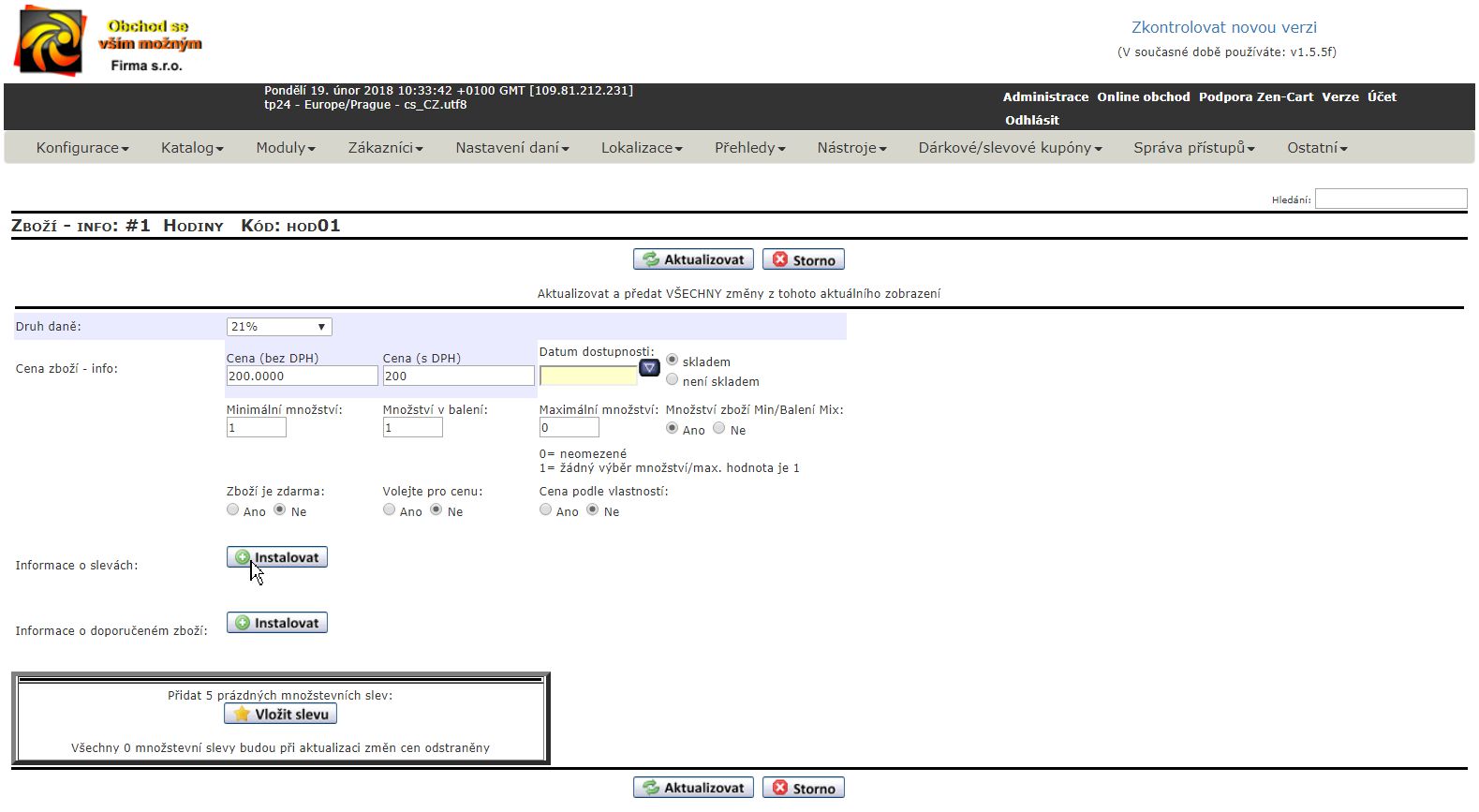Click the Zen-Cart shop logo image

(108, 42)
